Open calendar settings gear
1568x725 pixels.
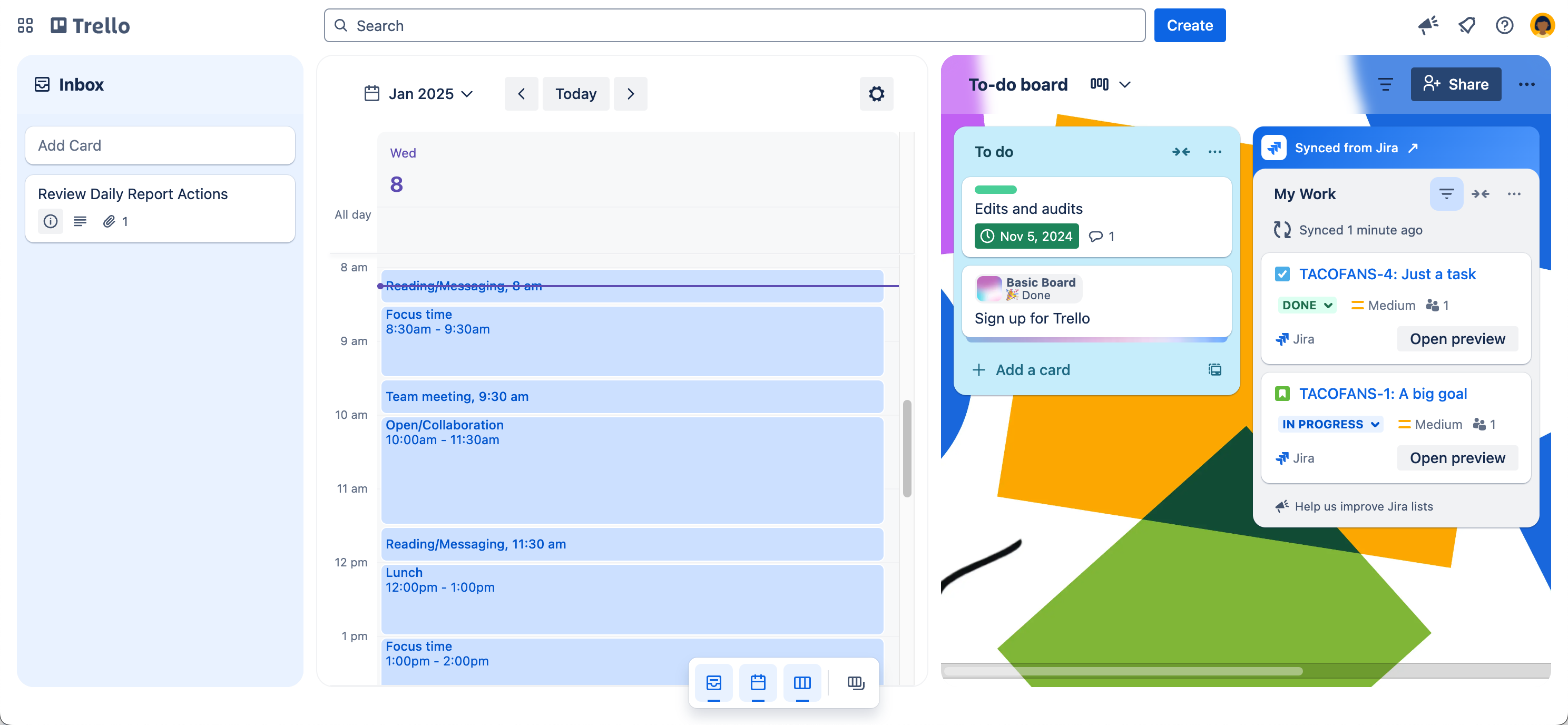click(x=876, y=94)
